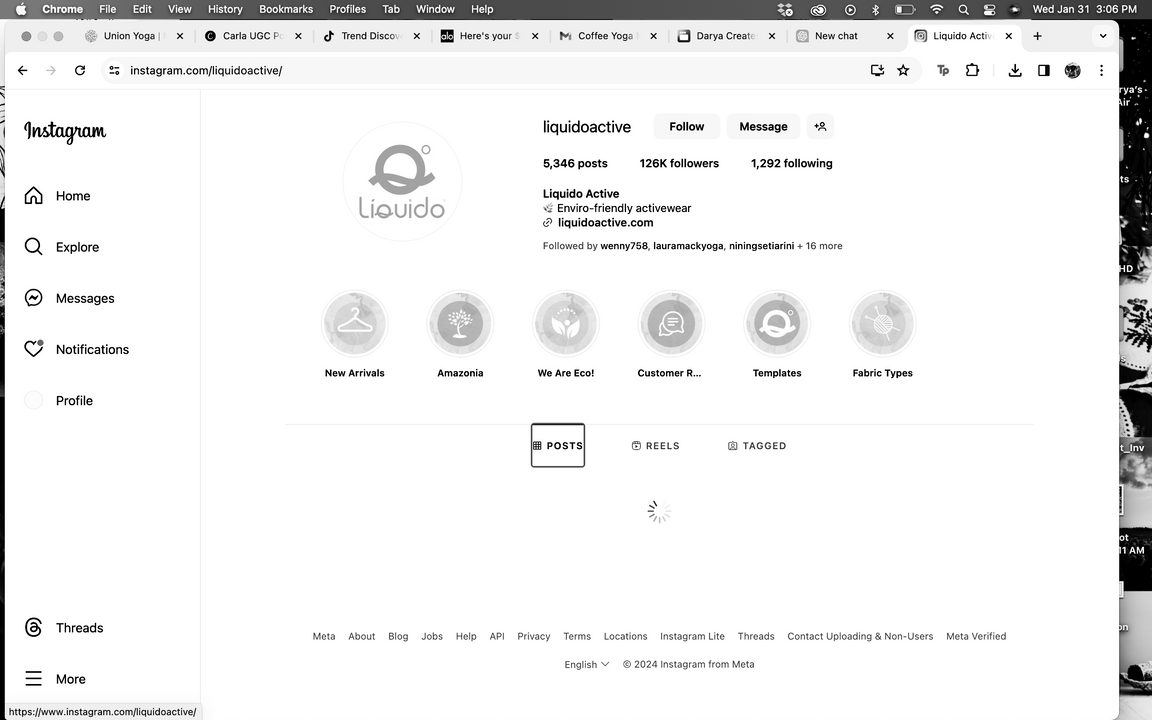Screen dimensions: 1152x720
Task: Open the Notifications heart icon
Action: pyautogui.click(x=34, y=349)
